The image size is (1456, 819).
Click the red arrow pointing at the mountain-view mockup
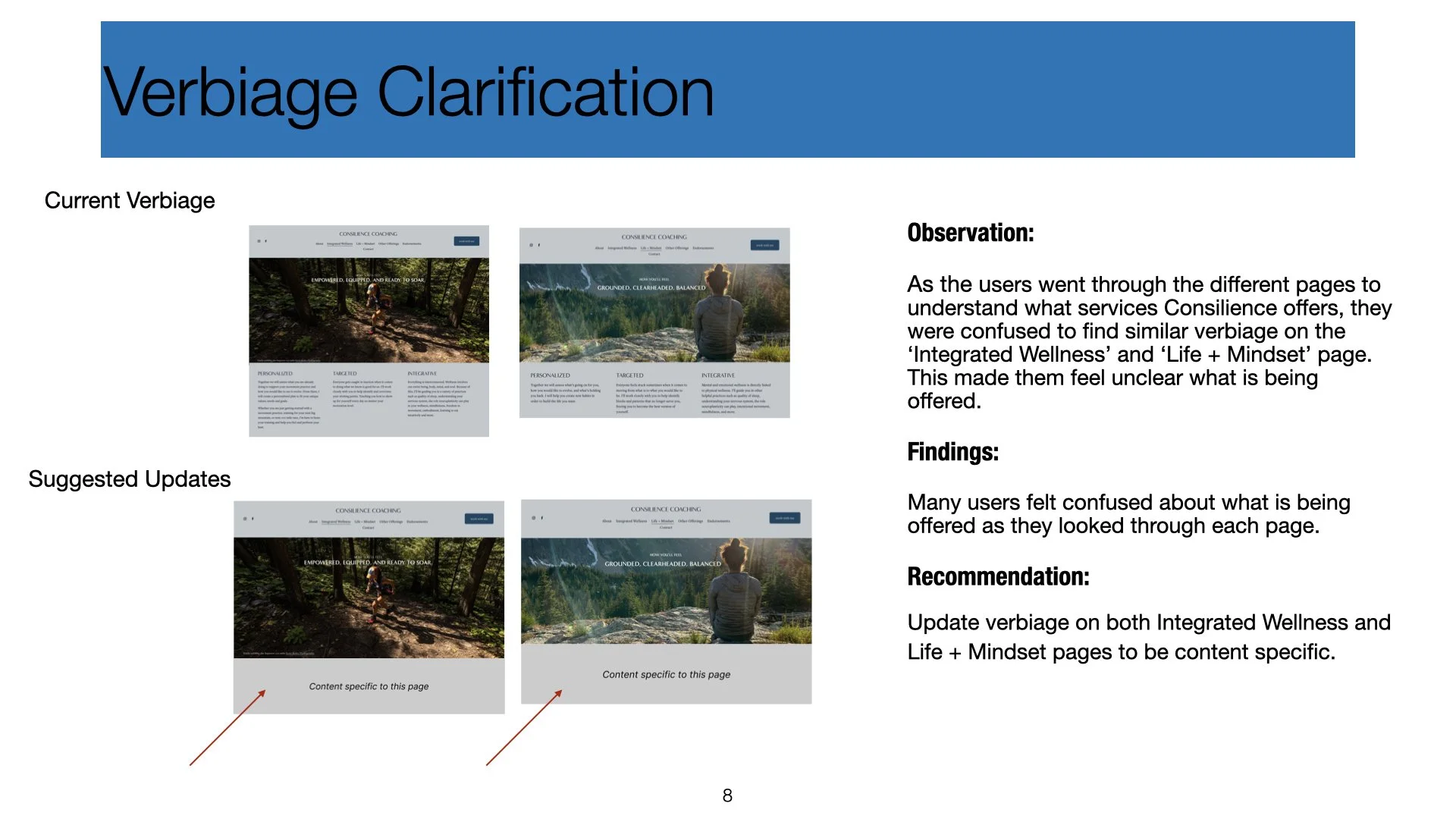[x=524, y=727]
